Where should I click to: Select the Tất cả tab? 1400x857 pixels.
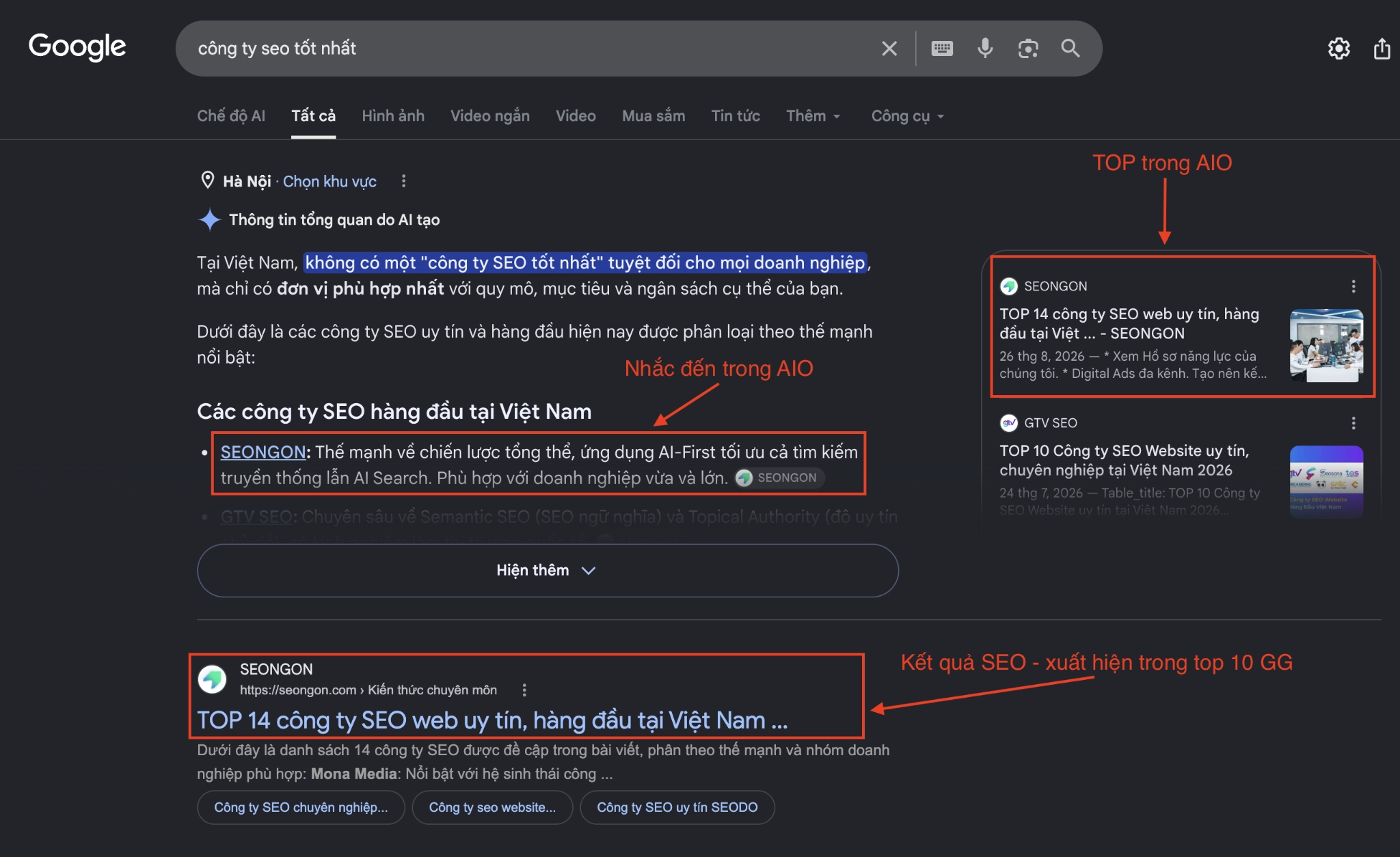point(313,116)
